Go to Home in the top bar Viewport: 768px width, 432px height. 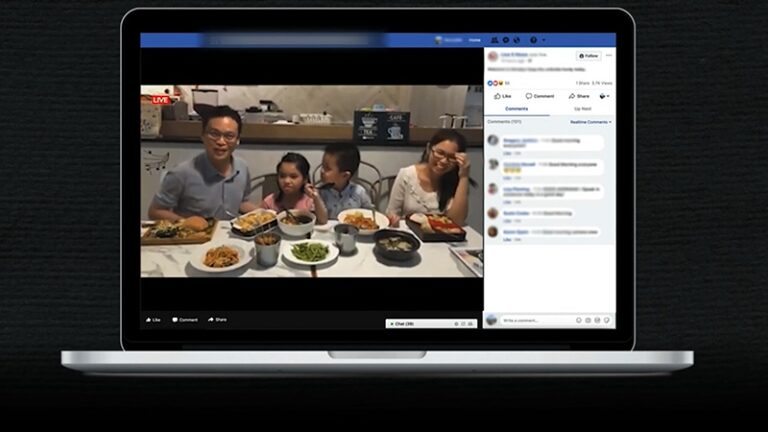tap(474, 40)
